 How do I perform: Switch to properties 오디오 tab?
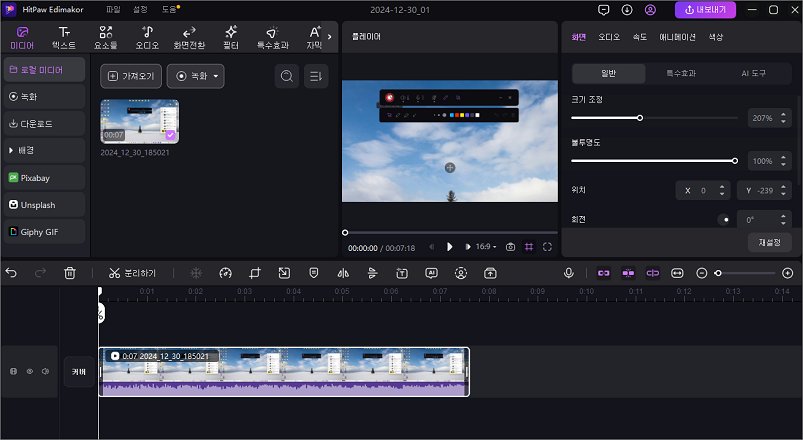click(x=609, y=37)
